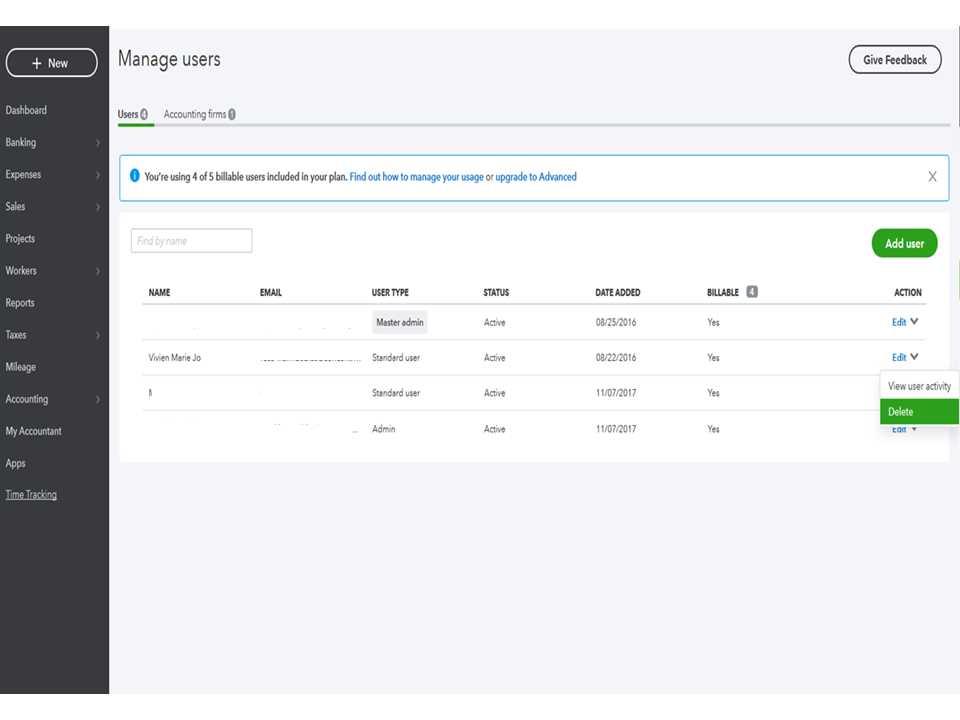This screenshot has height=720, width=960.
Task: Open dropdown arrow for Vivien Marie Jo
Action: pos(915,357)
